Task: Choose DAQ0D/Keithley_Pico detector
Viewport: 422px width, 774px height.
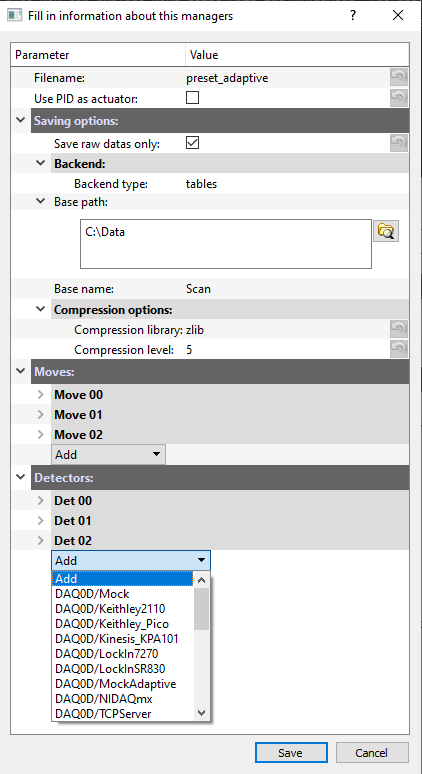Action: click(123, 624)
